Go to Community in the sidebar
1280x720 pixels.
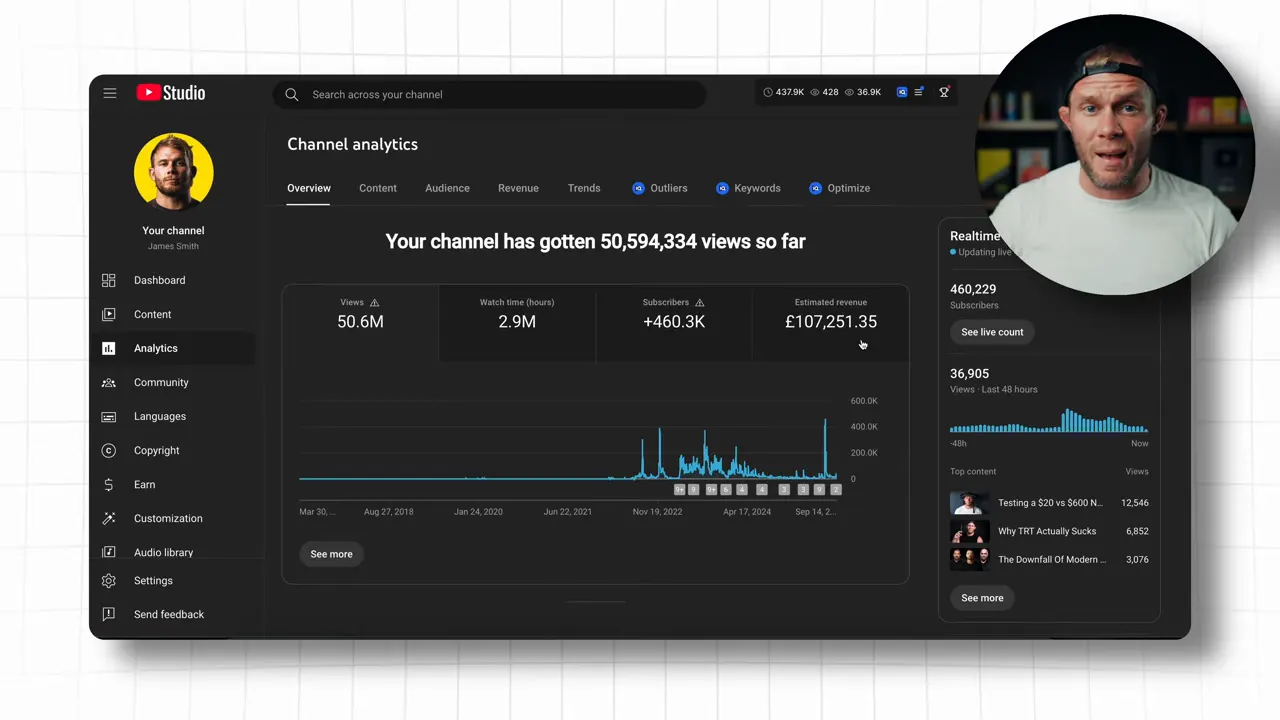(x=160, y=382)
